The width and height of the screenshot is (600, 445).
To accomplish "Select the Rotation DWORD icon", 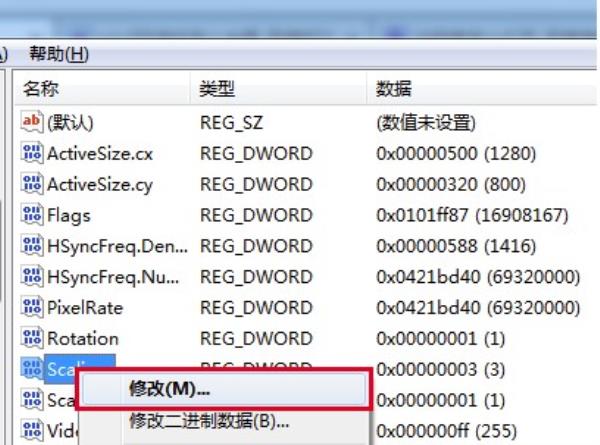I will pyautogui.click(x=32, y=338).
